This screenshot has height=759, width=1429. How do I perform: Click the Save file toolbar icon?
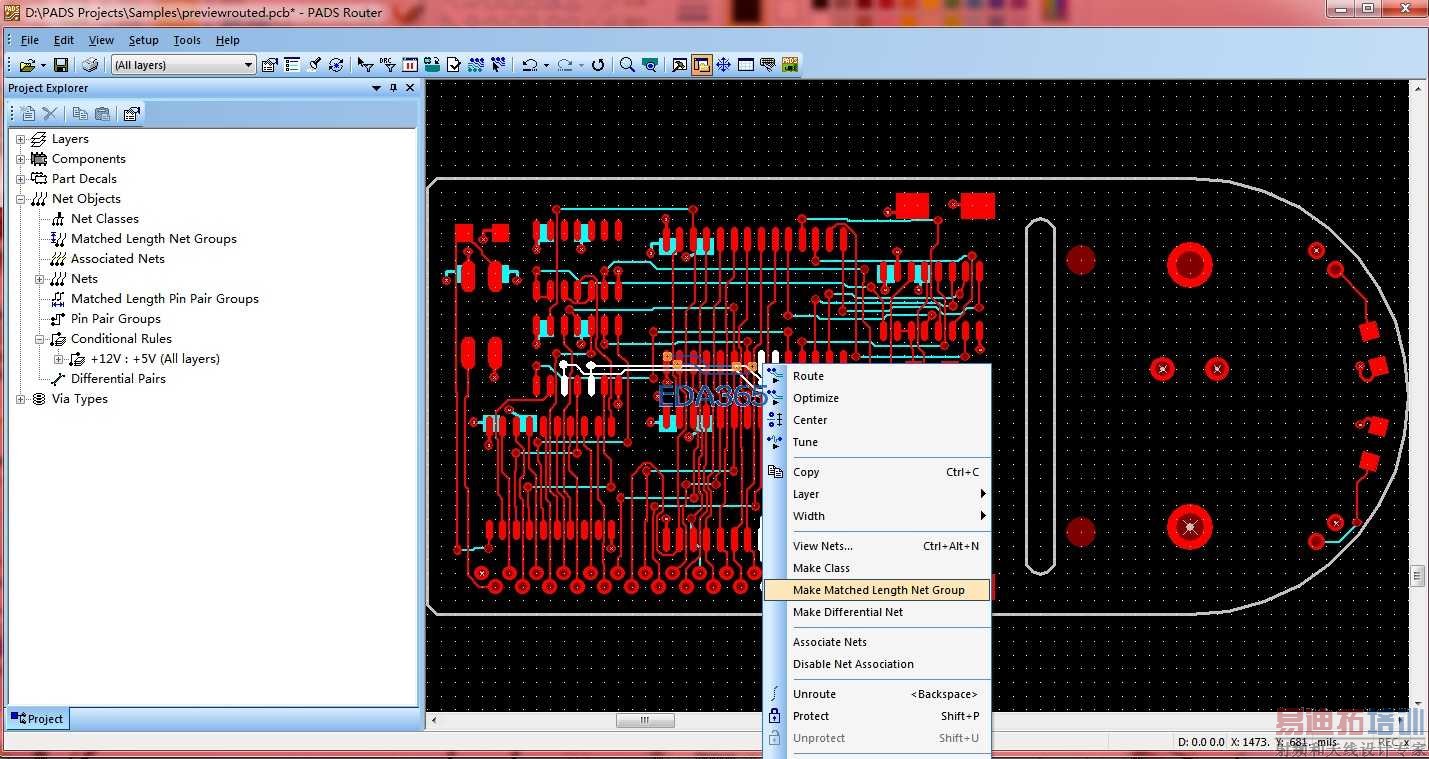[61, 65]
